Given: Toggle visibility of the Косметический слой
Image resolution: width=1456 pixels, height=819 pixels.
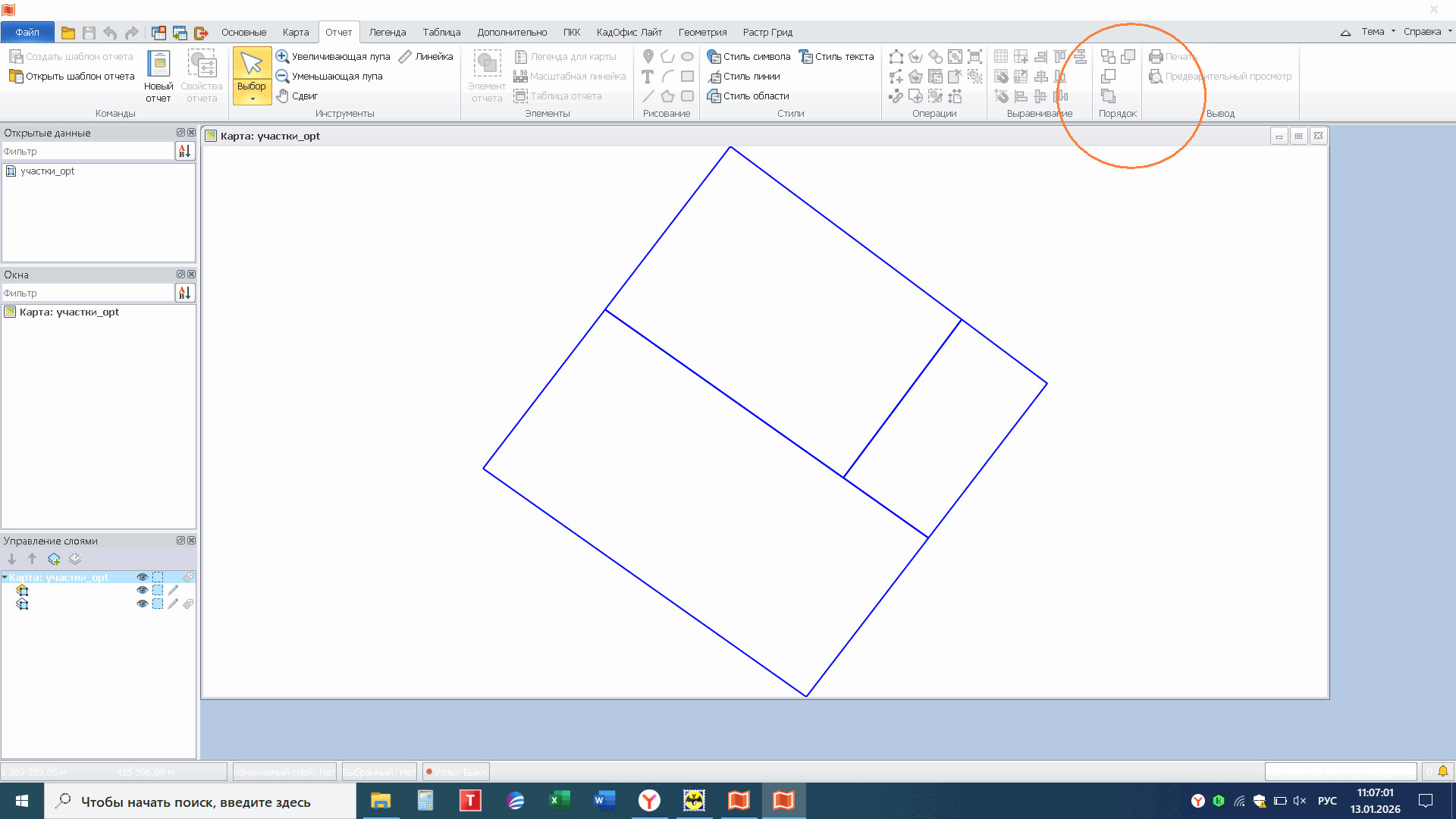Looking at the screenshot, I should 142,591.
